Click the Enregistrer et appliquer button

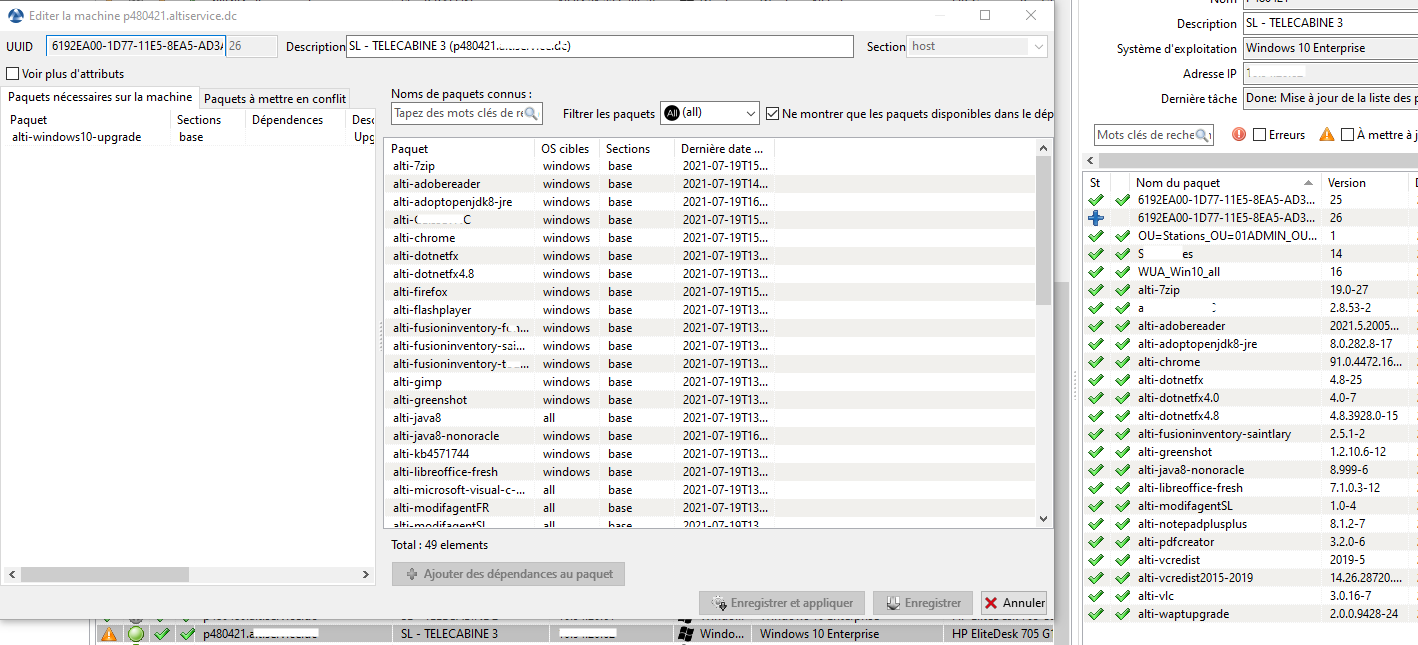[x=781, y=603]
